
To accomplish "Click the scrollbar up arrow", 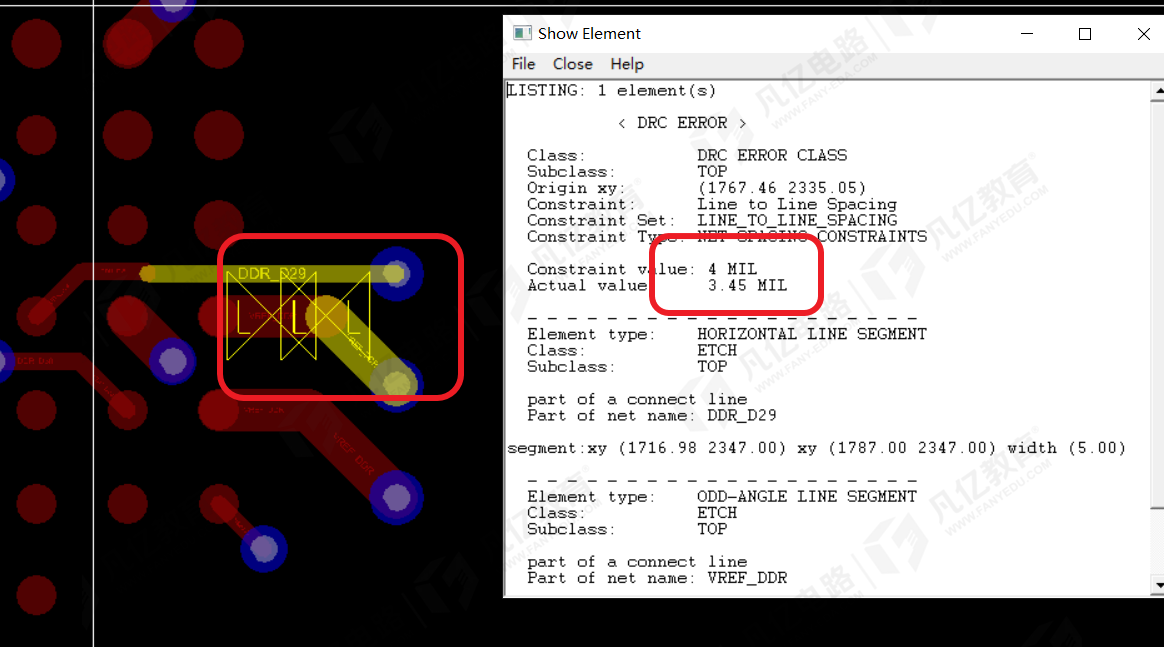I will 1158,91.
